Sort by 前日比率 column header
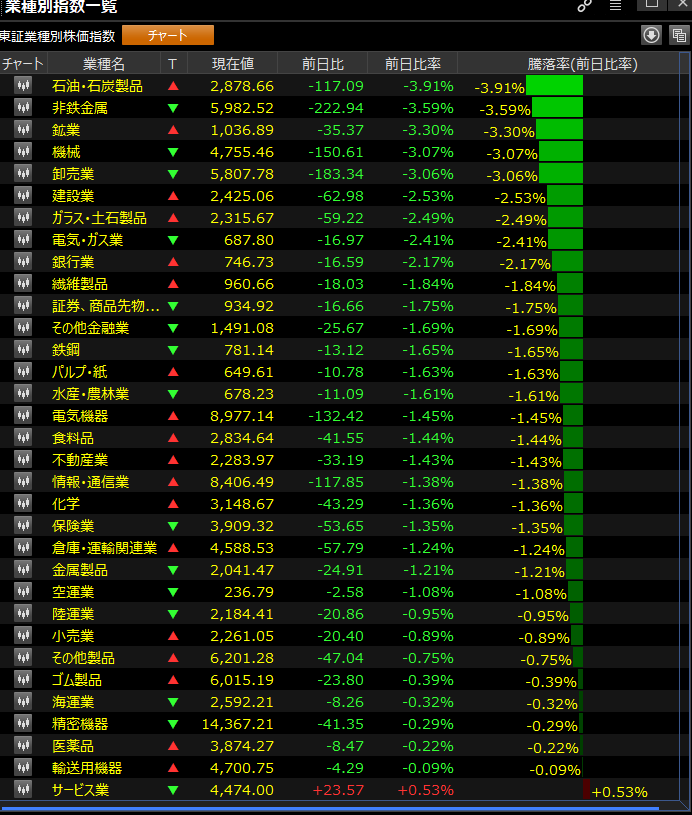 413,64
